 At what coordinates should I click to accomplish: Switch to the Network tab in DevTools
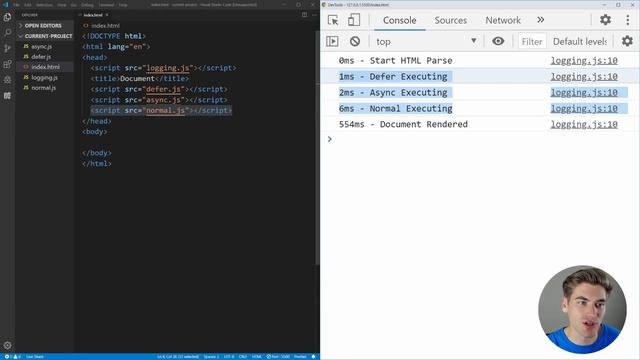503,20
